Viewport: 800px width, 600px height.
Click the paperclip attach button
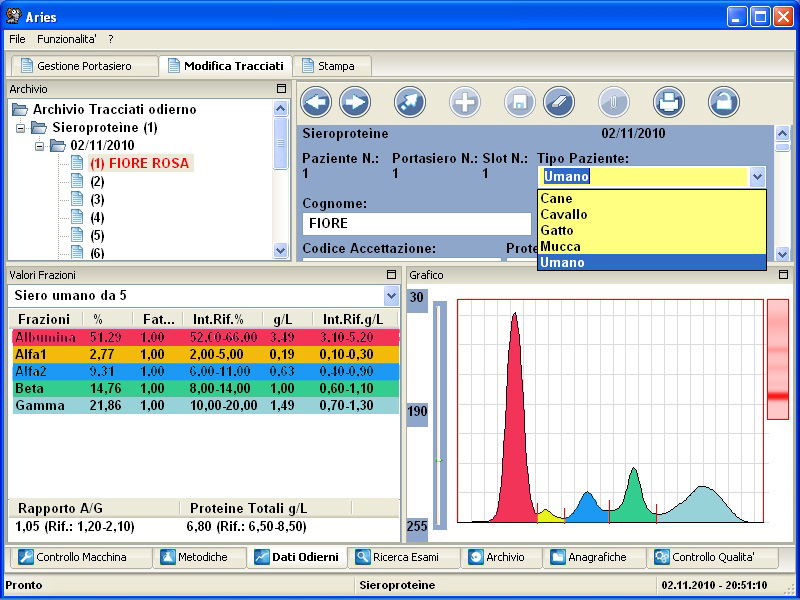(614, 102)
